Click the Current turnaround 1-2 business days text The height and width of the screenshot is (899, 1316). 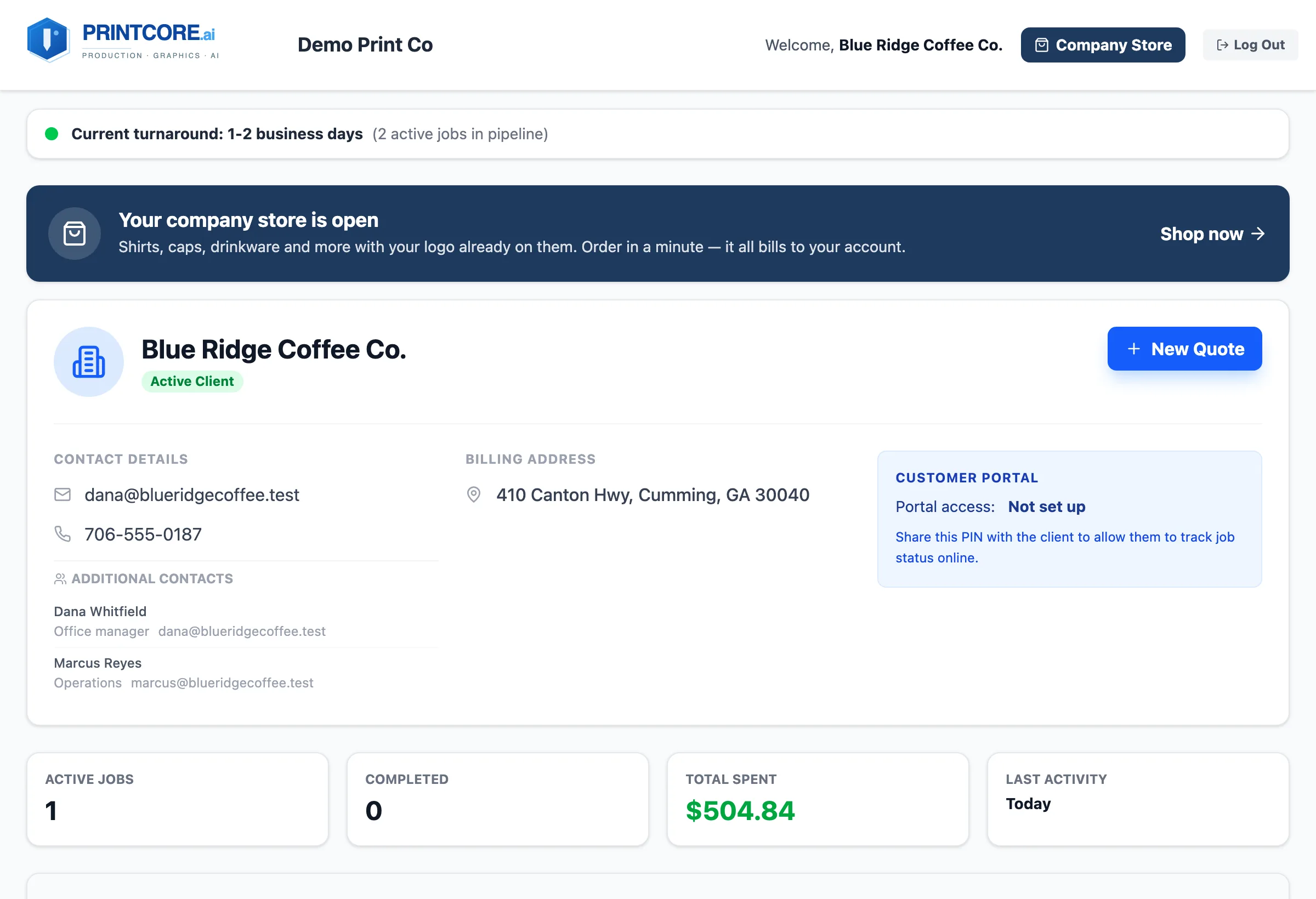pyautogui.click(x=217, y=134)
